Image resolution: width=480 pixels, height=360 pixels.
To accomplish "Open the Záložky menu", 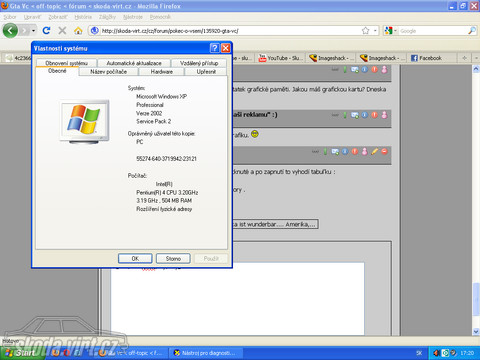I will (107, 17).
